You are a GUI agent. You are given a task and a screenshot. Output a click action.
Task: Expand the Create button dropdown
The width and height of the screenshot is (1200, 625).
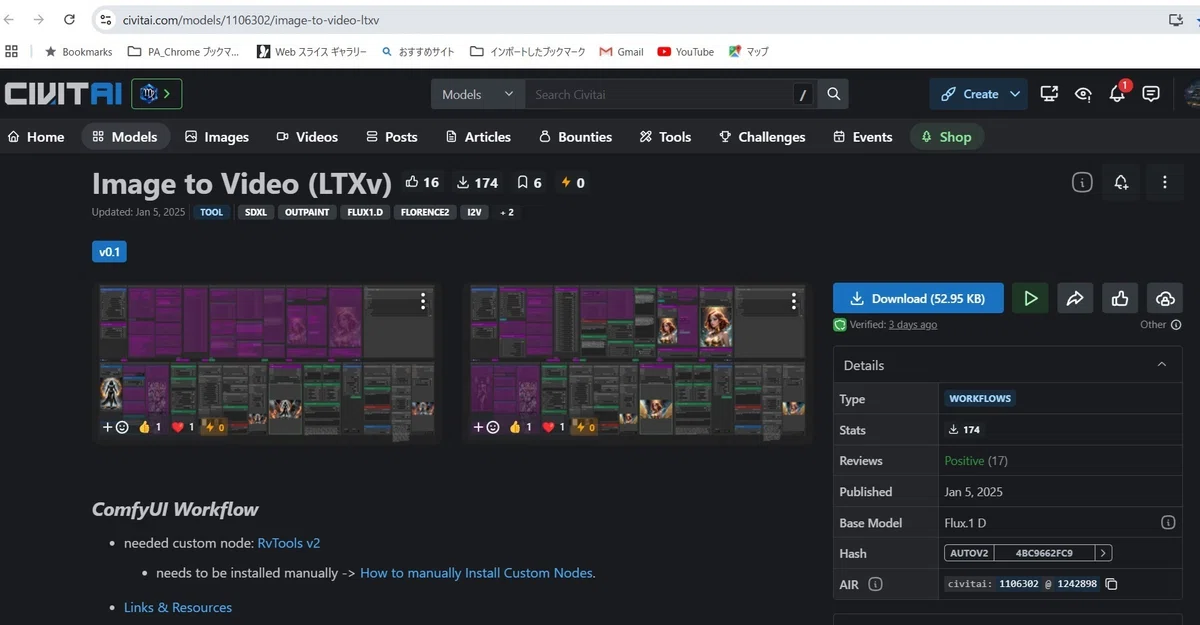click(1015, 94)
